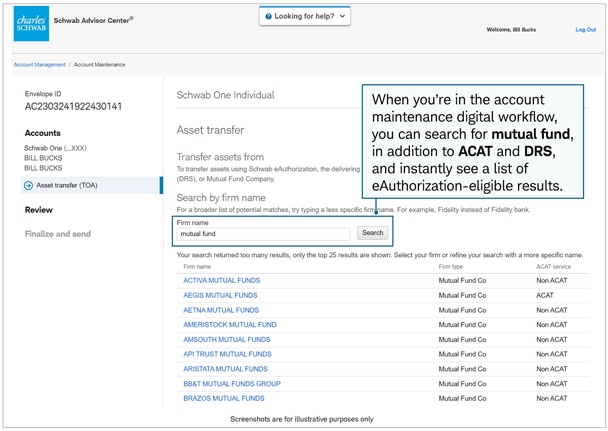The image size is (608, 431).
Task: Click Schwab Advisor Center title
Action: pyautogui.click(x=93, y=20)
